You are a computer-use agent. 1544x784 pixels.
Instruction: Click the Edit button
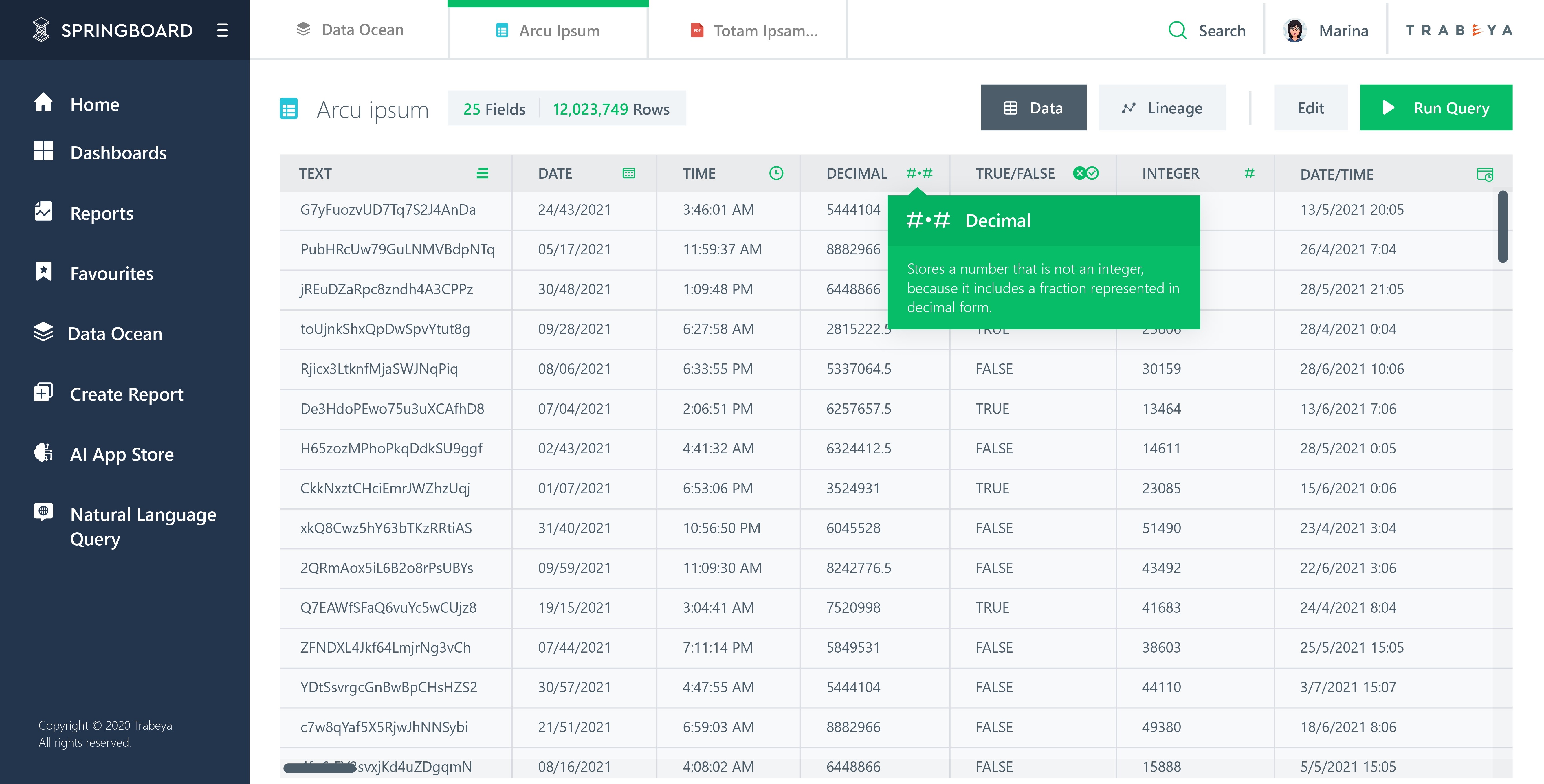1311,107
